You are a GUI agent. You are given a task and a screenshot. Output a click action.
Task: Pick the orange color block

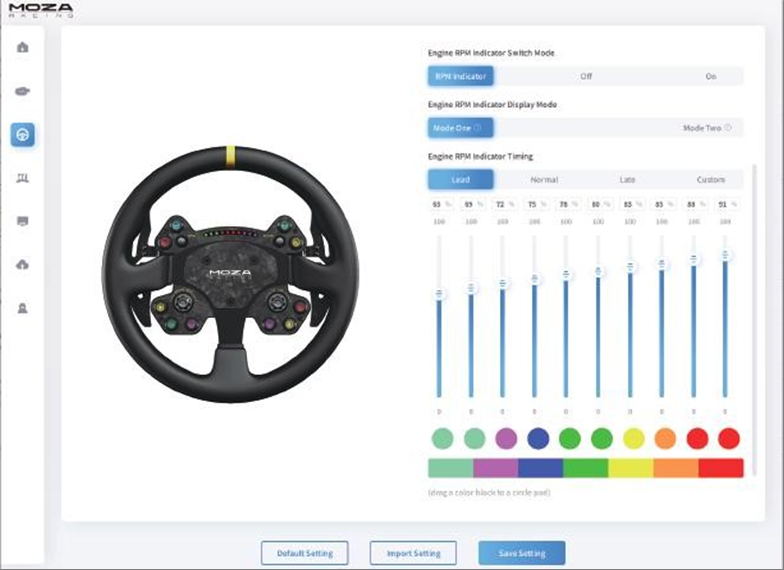676,468
